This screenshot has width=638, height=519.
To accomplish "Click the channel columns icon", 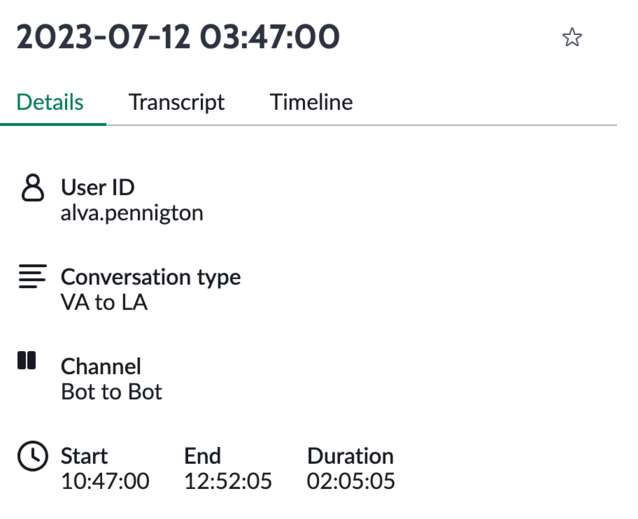I will click(x=27, y=360).
